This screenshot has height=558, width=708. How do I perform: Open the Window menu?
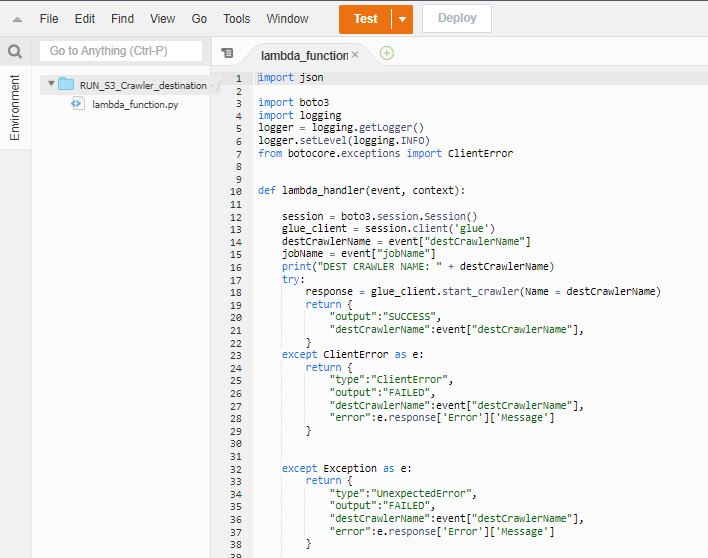pyautogui.click(x=287, y=19)
